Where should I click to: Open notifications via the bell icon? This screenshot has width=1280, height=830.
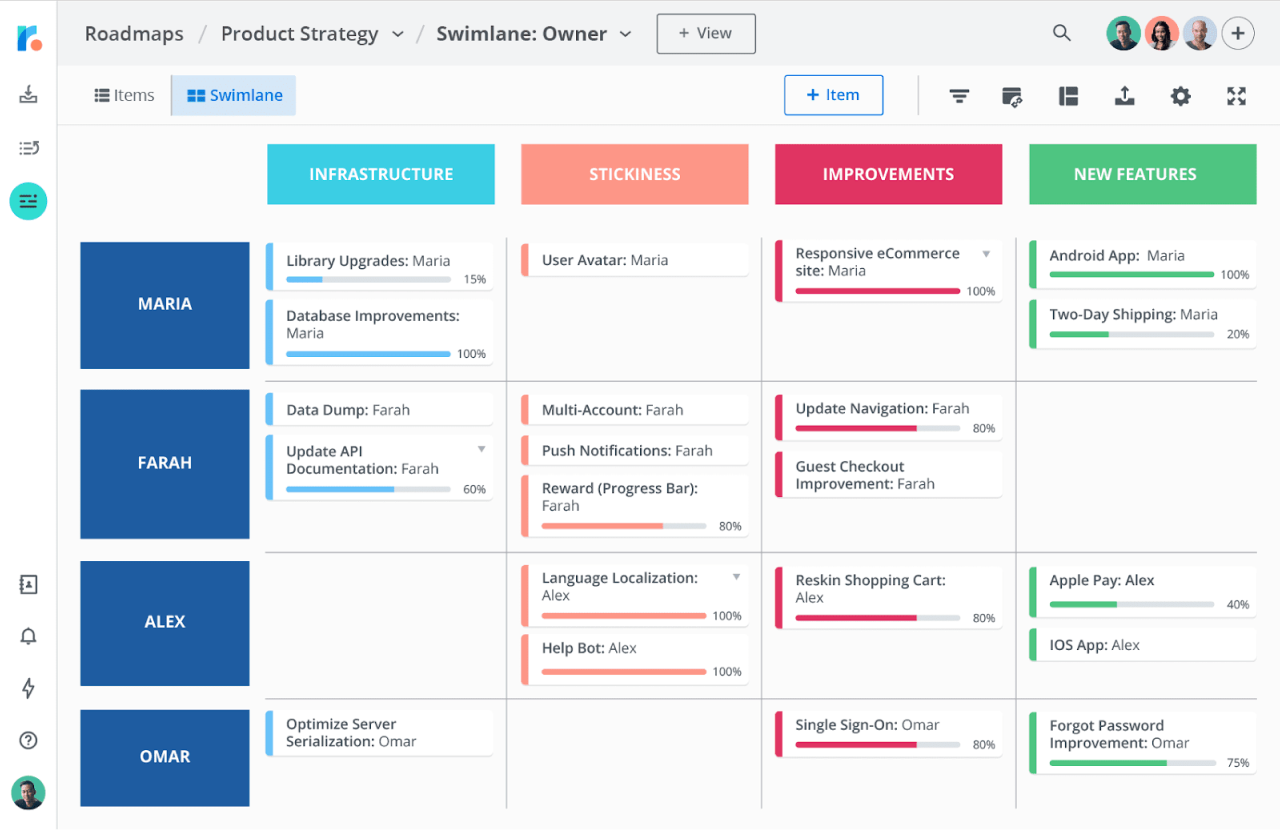pos(28,636)
